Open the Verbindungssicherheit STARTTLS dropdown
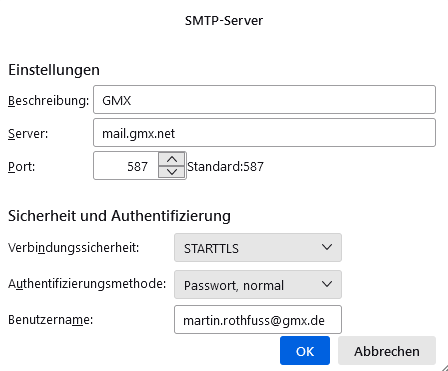The width and height of the screenshot is (448, 371). [x=258, y=248]
